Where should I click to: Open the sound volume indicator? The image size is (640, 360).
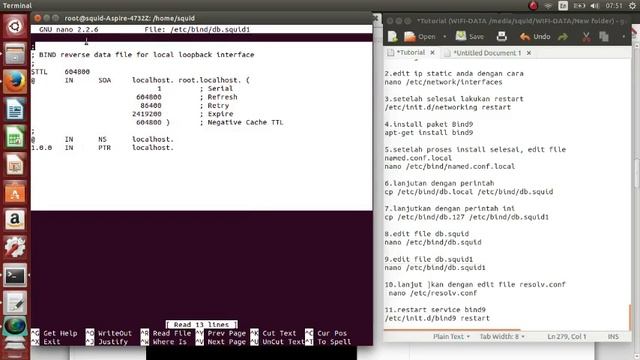595,6
